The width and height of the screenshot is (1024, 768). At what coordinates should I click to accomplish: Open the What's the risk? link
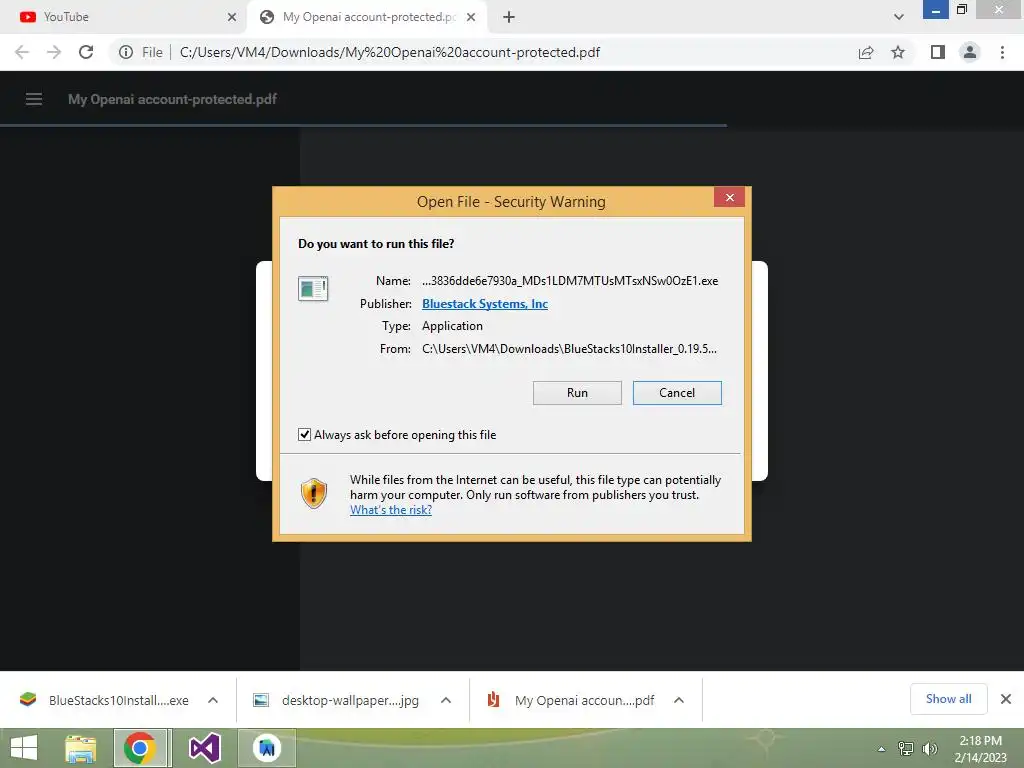(x=391, y=510)
